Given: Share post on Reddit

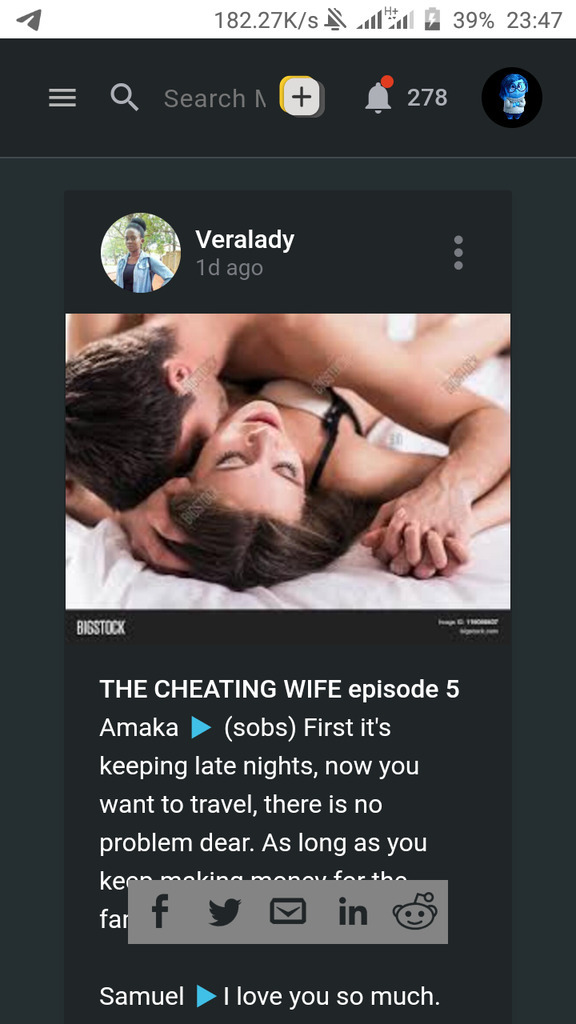Looking at the screenshot, I should point(415,911).
